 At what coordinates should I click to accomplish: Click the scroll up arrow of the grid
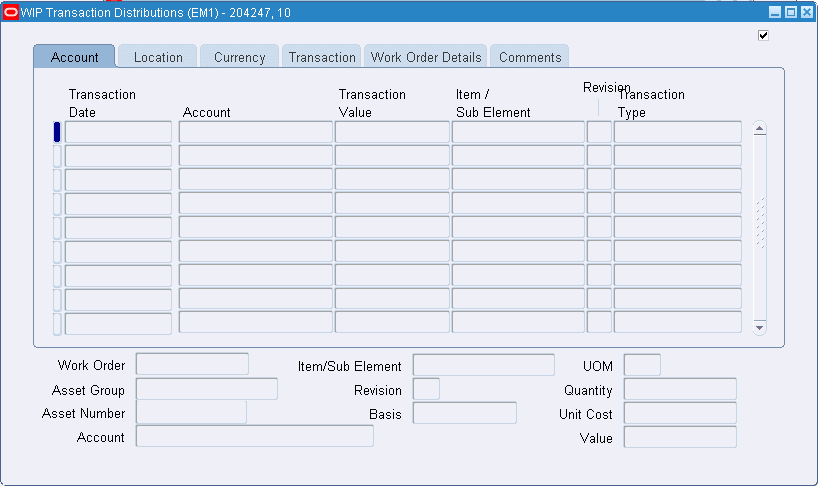[760, 128]
